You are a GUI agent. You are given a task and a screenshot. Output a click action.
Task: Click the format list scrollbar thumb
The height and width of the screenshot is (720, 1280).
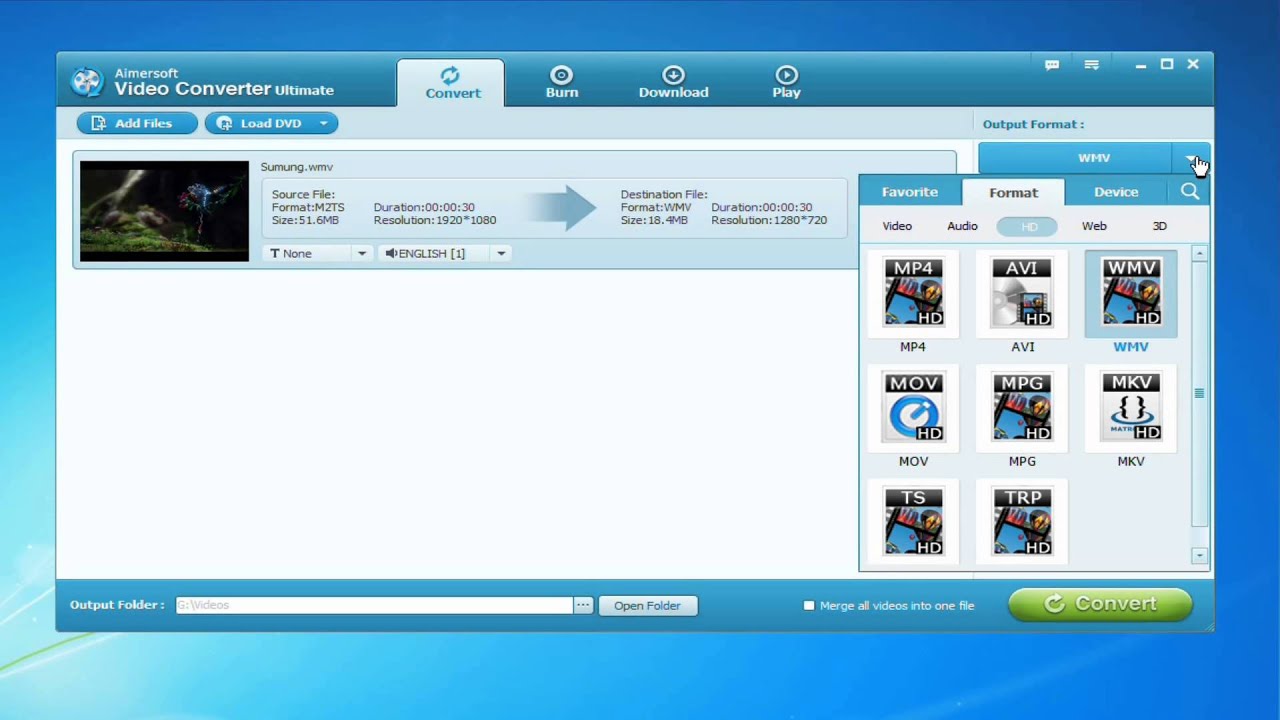(1199, 394)
